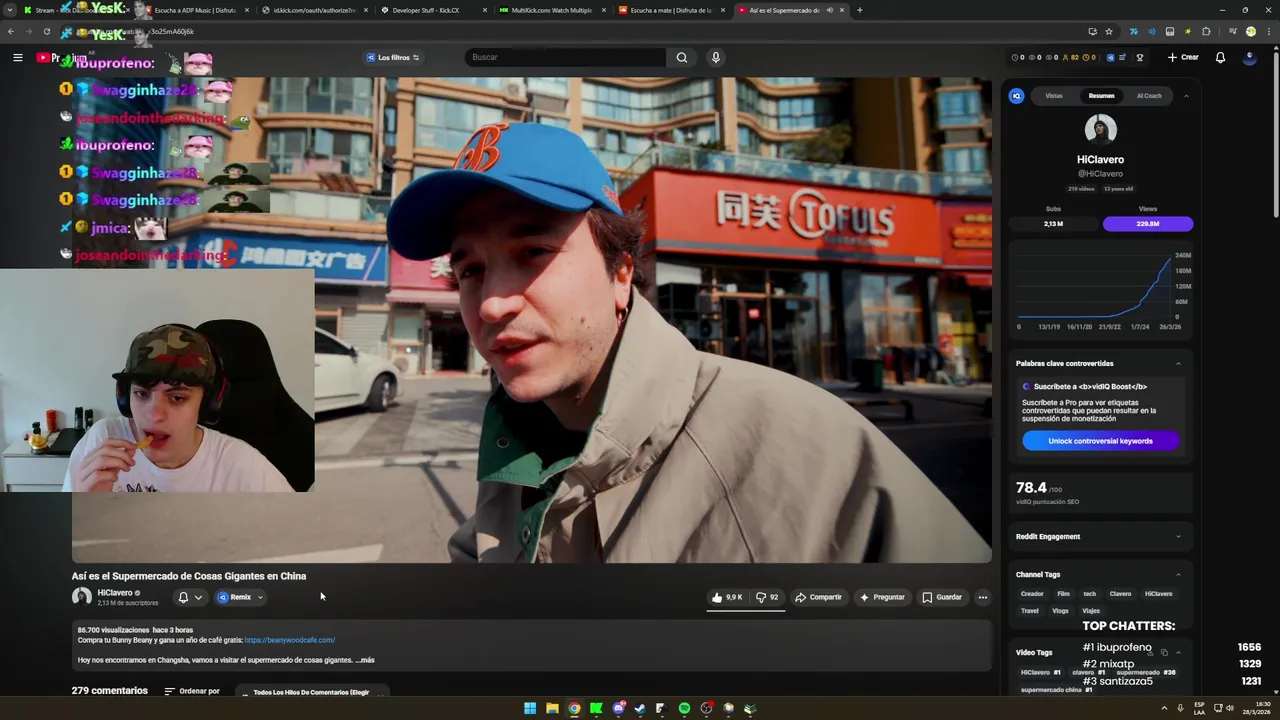Collapse Palabras clave controvertidas section

coord(1178,363)
